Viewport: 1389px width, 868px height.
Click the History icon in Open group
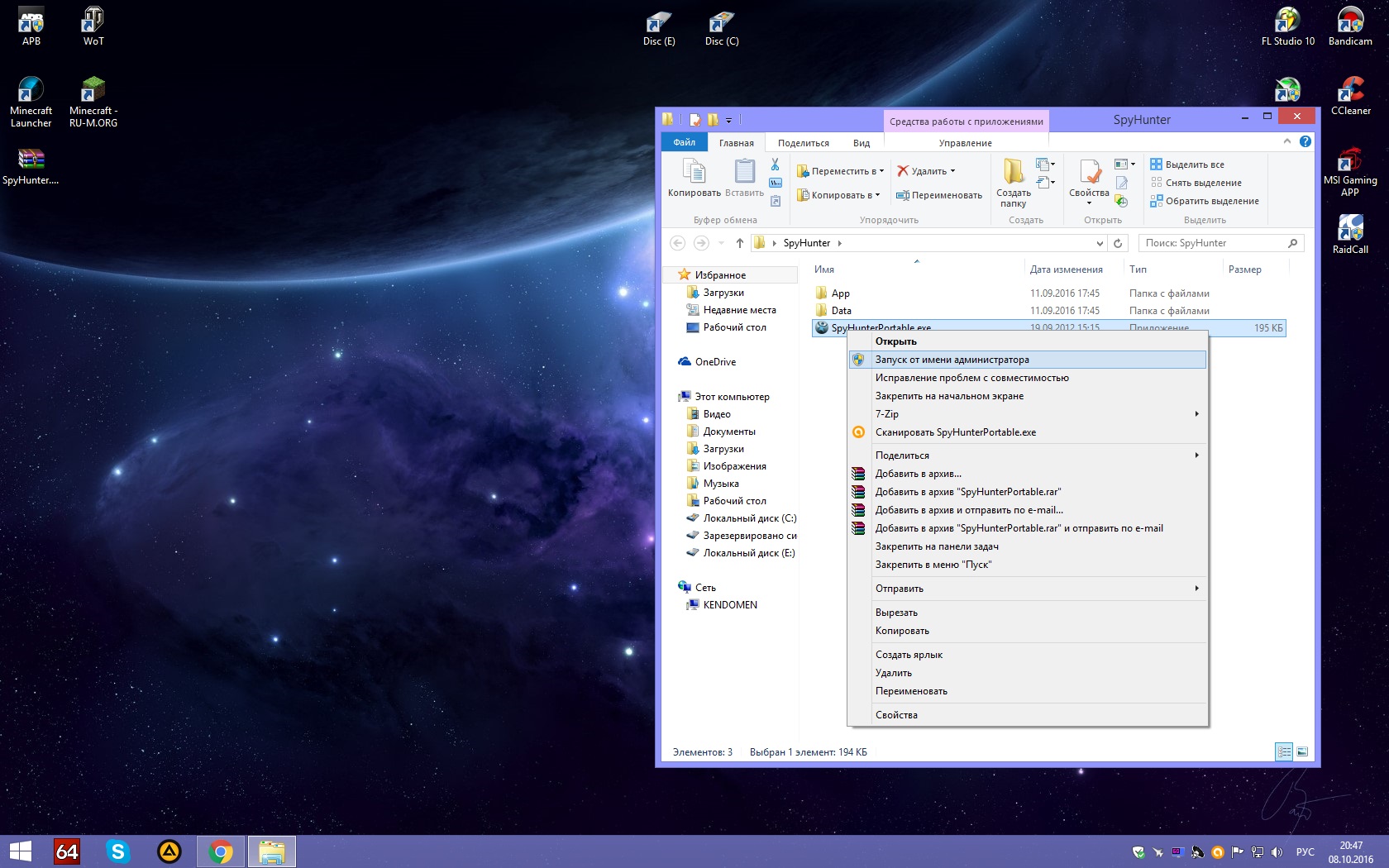coord(1121,201)
